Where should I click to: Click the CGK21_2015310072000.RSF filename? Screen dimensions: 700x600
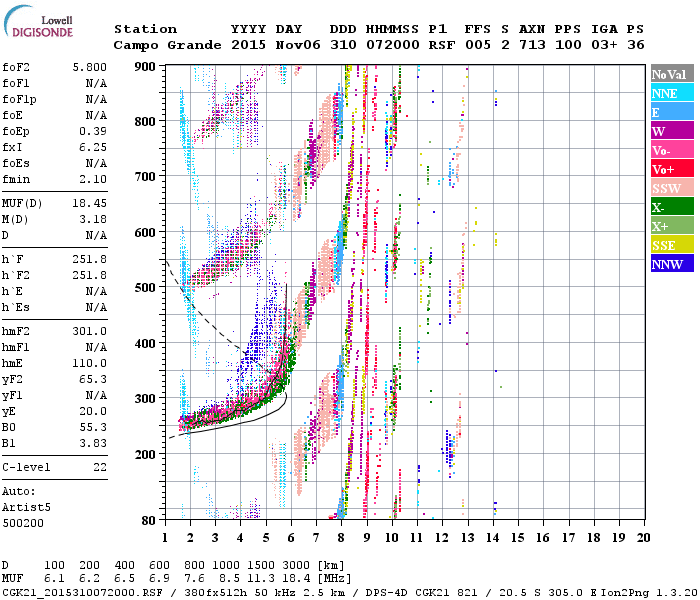[x=82, y=592]
